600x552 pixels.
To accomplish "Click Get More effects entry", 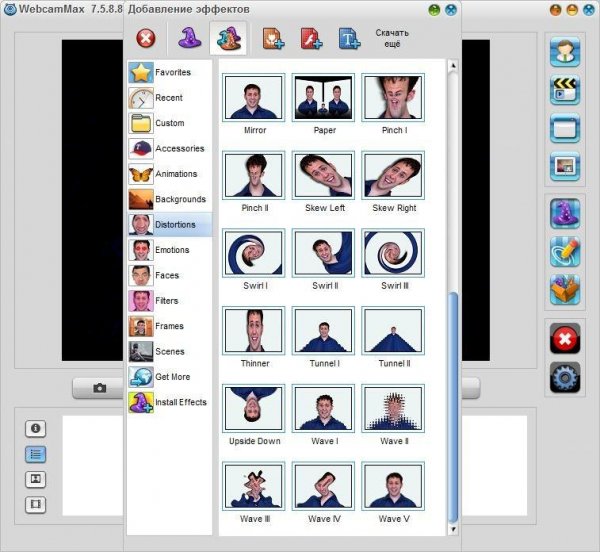I will pyautogui.click(x=170, y=377).
